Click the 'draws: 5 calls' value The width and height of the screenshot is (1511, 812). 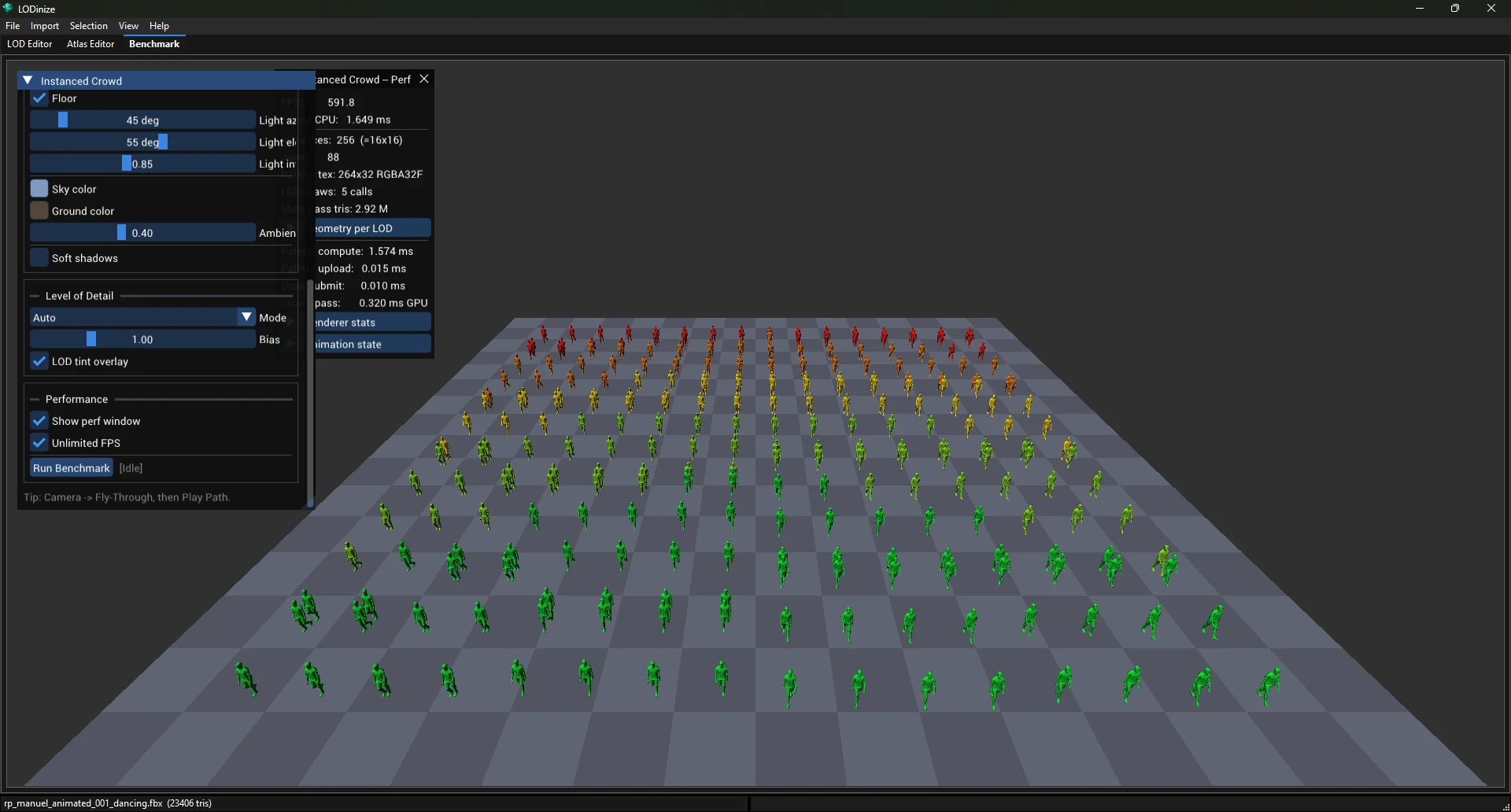344,192
